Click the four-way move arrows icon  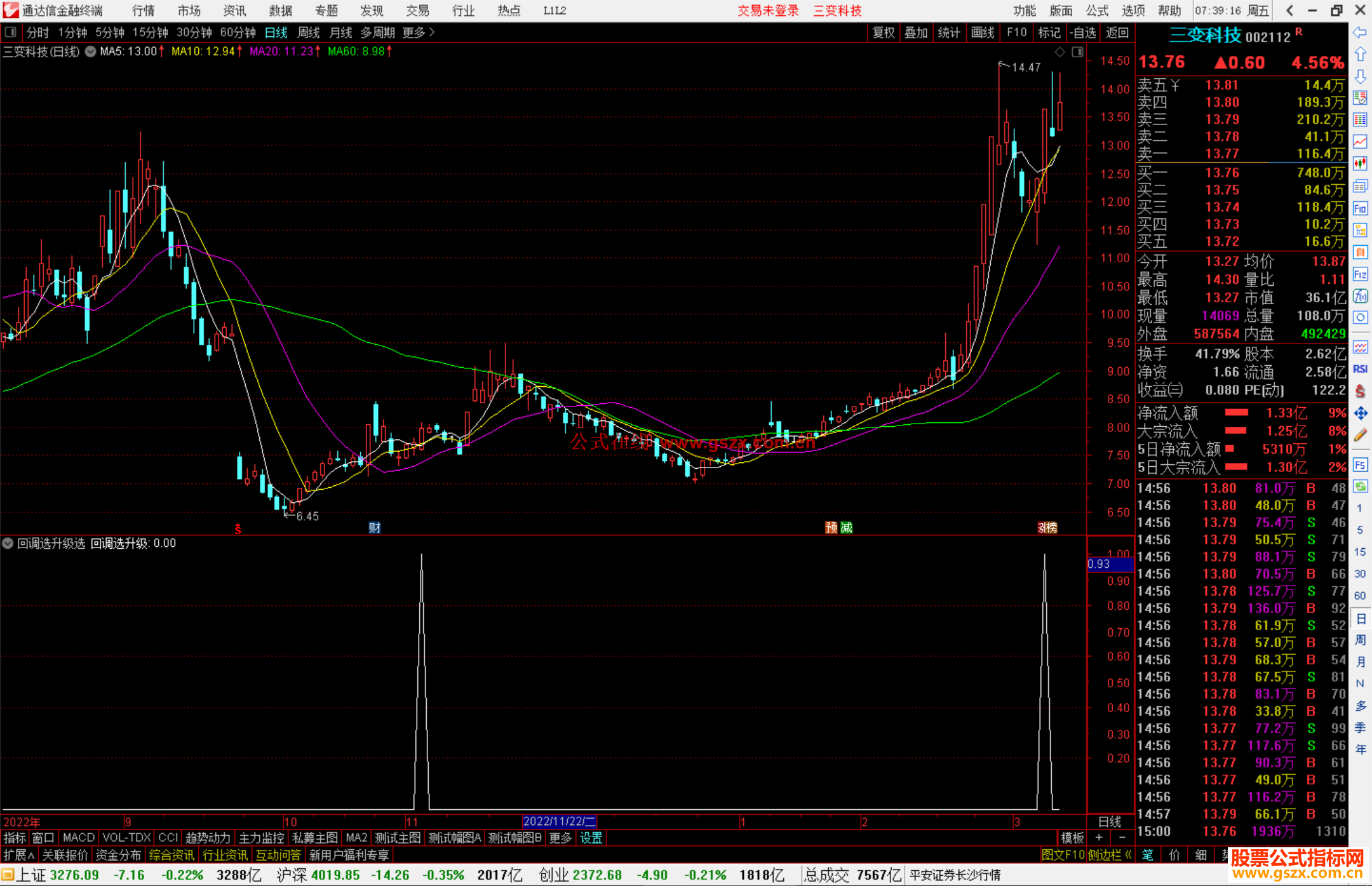1360,413
